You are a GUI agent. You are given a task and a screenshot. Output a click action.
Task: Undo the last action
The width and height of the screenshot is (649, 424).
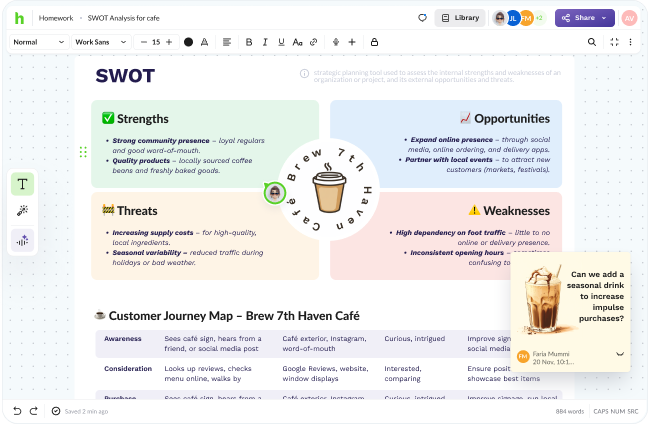click(x=17, y=411)
